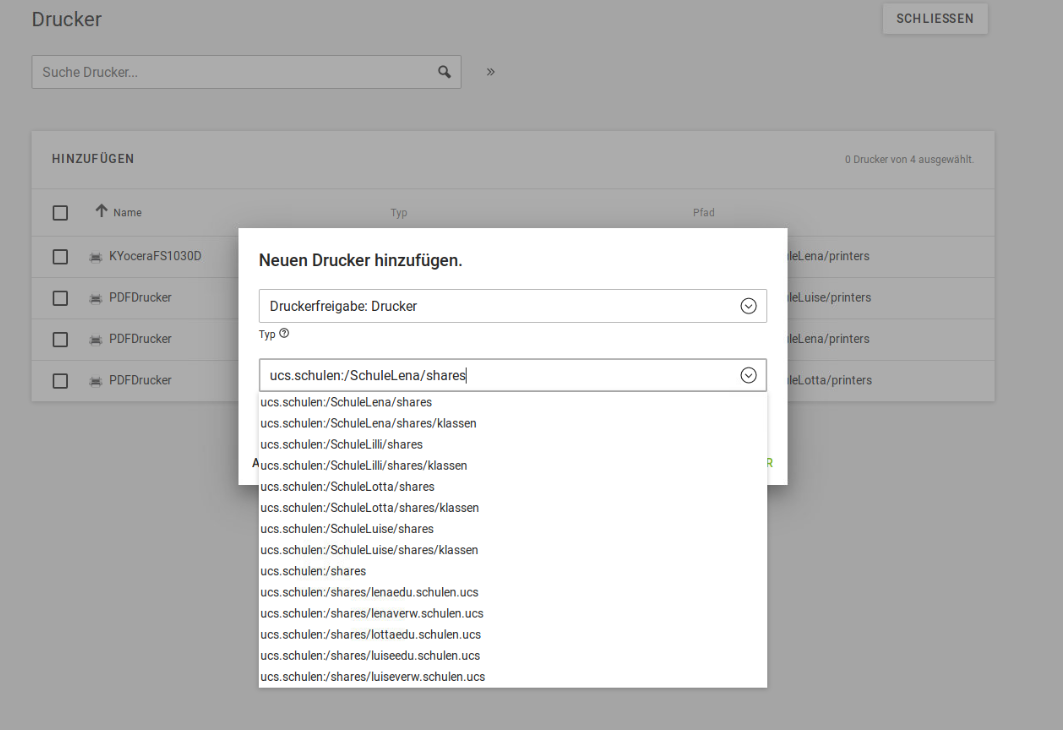Select checkbox of PDFDrucker in SchuleLotta path
This screenshot has width=1063, height=730.
pyautogui.click(x=60, y=380)
